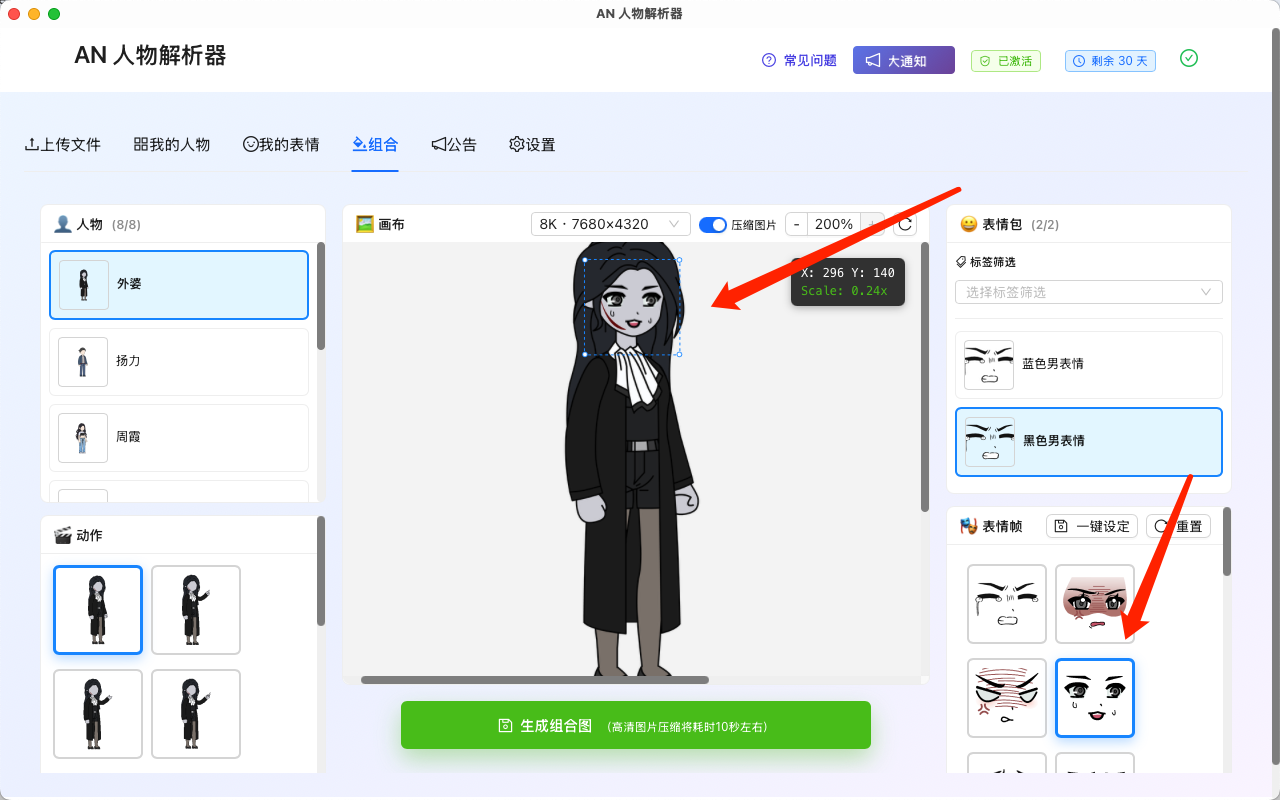Select the 蓝色男表情 expression pack

pyautogui.click(x=1088, y=364)
